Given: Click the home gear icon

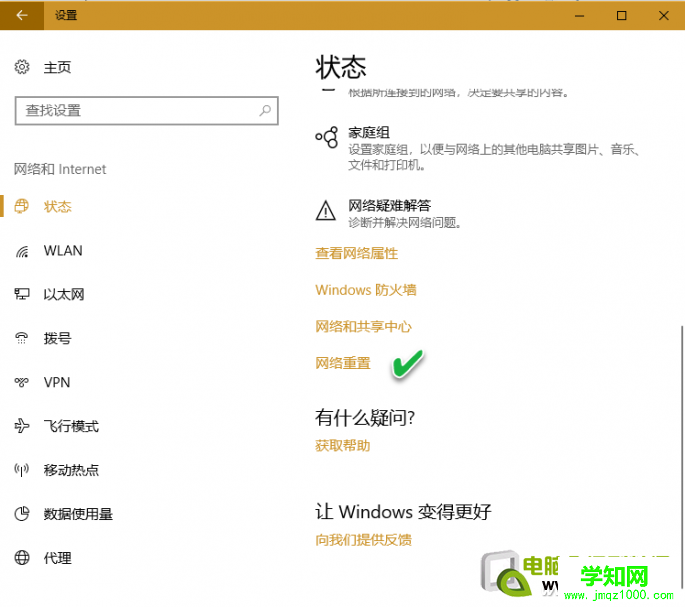Looking at the screenshot, I should click(22, 67).
